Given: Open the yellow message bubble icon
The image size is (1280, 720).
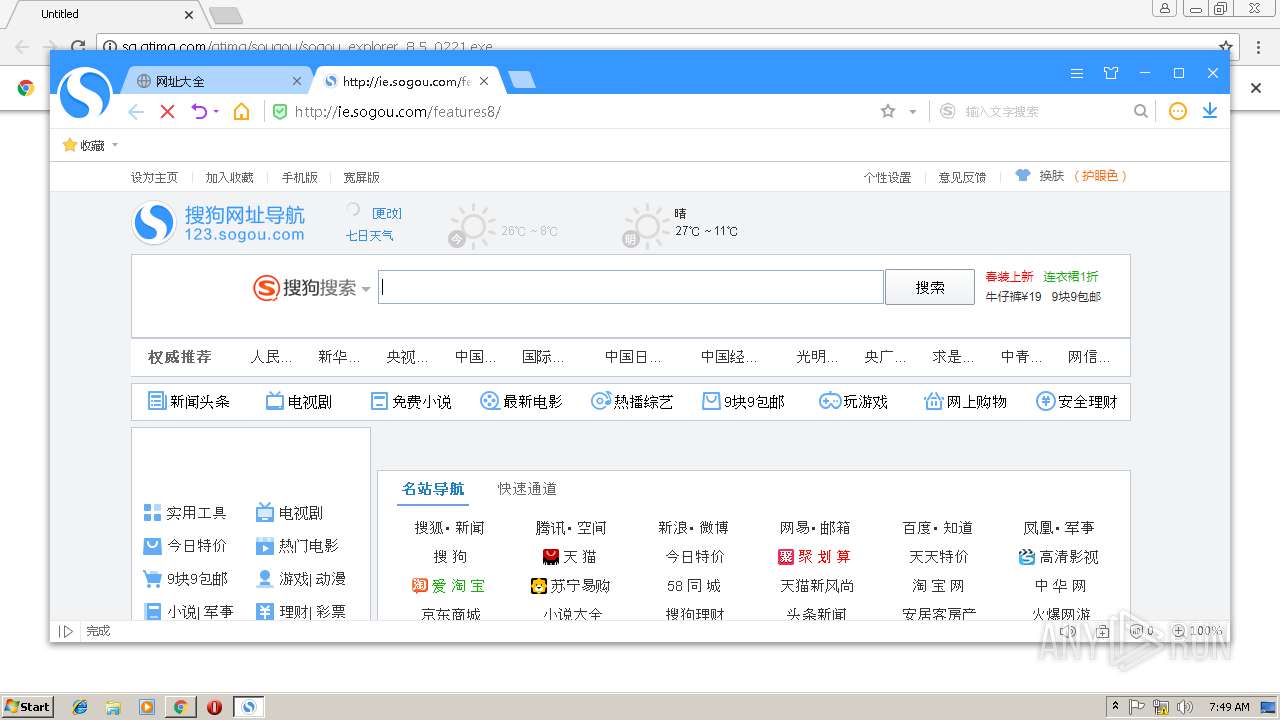Looking at the screenshot, I should point(1178,111).
